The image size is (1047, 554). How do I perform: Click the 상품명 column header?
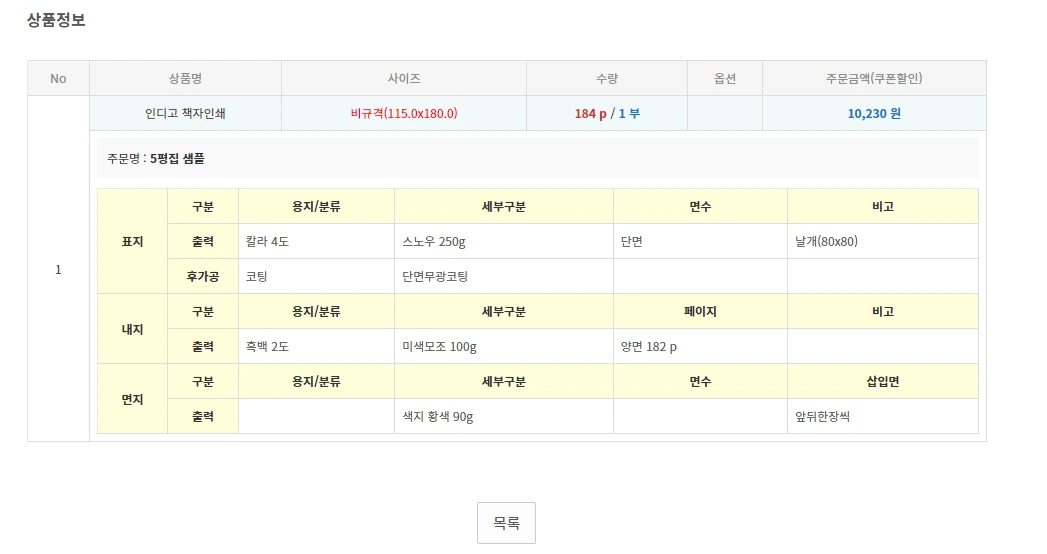tap(185, 78)
